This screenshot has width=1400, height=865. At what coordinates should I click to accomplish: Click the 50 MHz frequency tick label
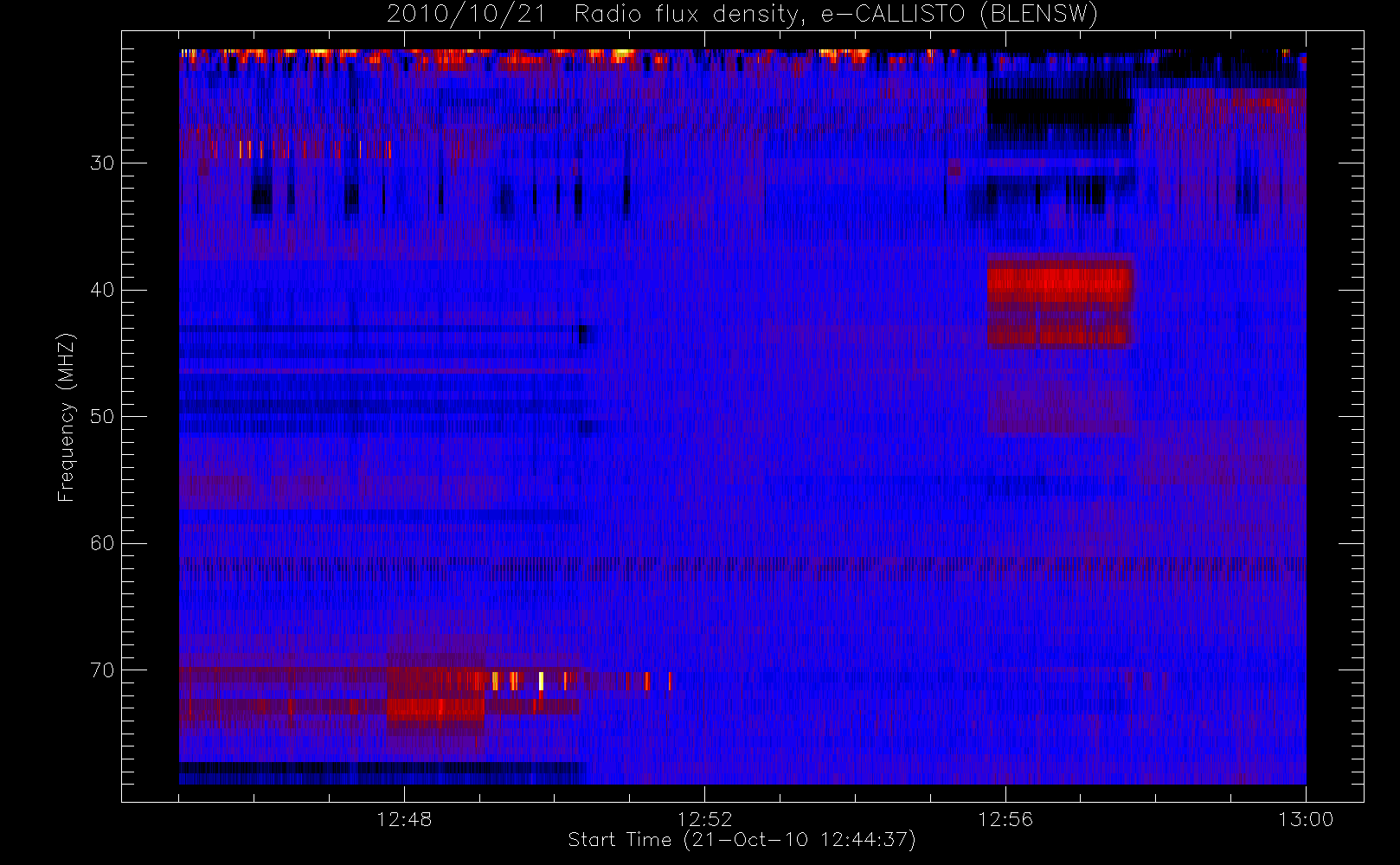point(102,416)
